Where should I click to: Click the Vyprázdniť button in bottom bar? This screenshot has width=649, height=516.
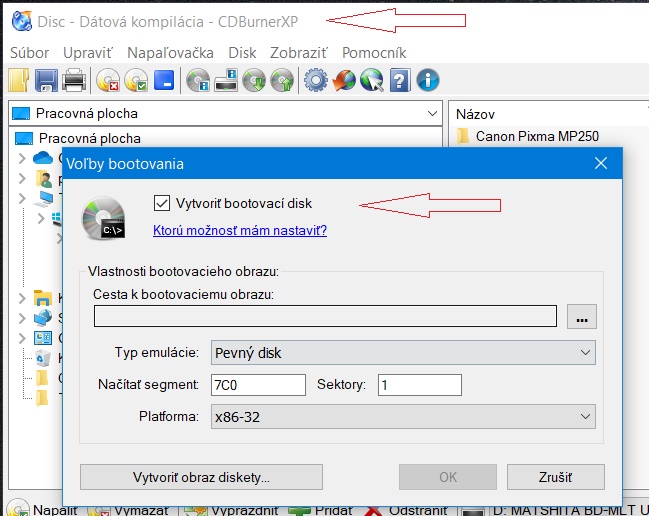[232, 509]
